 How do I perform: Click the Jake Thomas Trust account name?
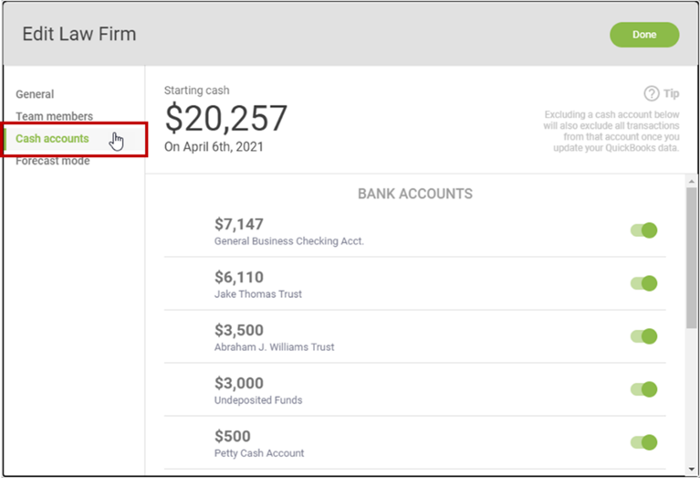[x=258, y=294]
